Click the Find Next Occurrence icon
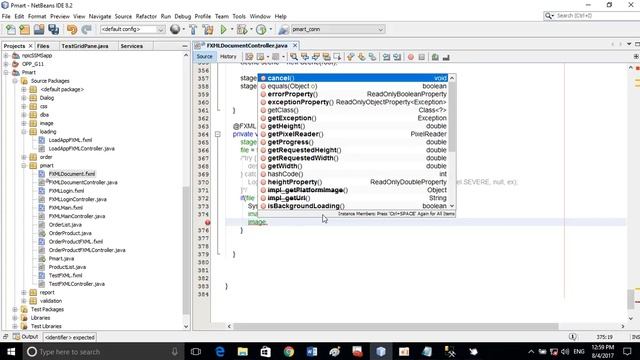Image resolution: width=640 pixels, height=360 pixels. (x=316, y=57)
